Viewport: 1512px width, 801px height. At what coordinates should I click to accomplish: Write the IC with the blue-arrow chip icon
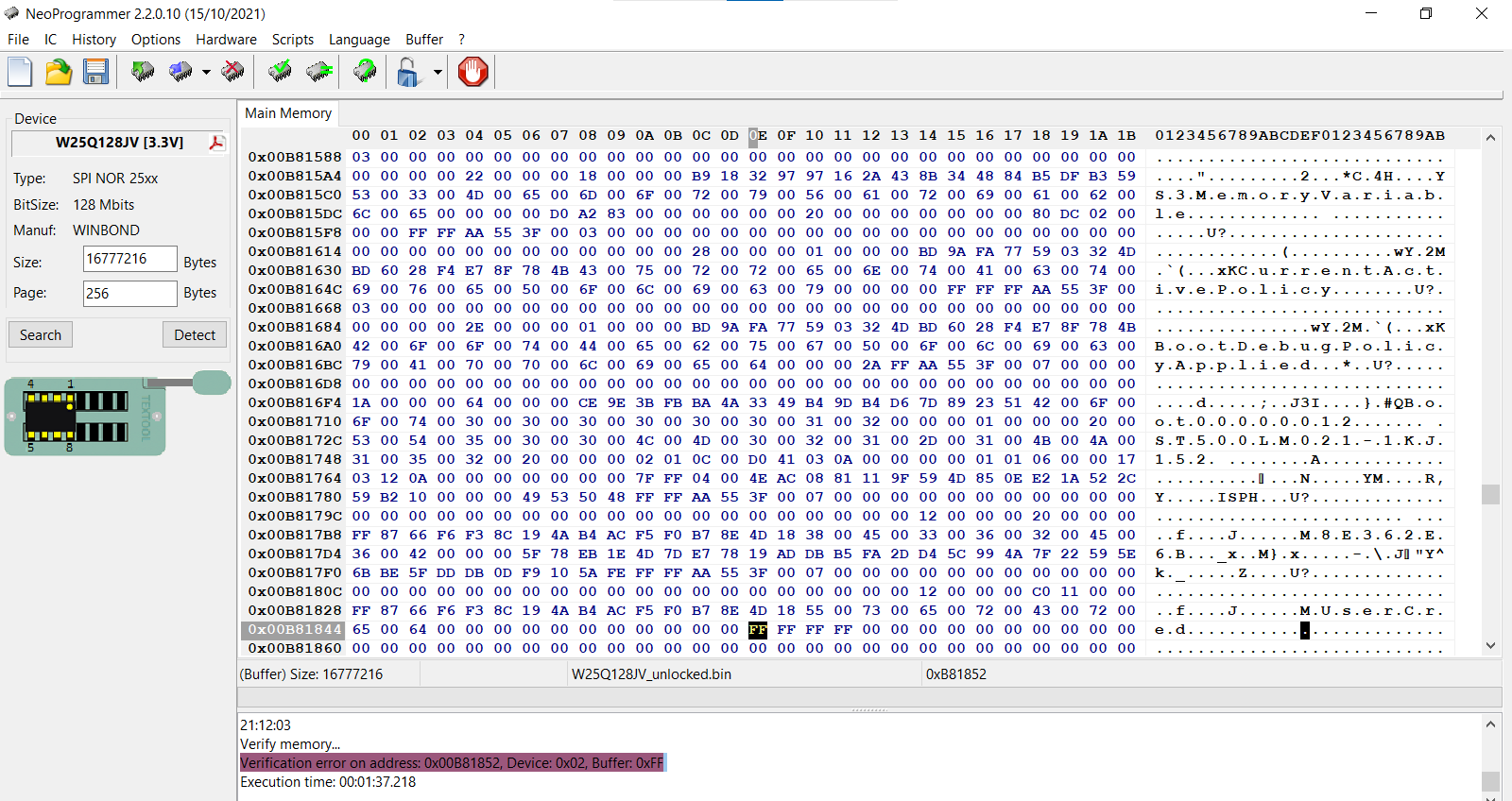pos(180,72)
